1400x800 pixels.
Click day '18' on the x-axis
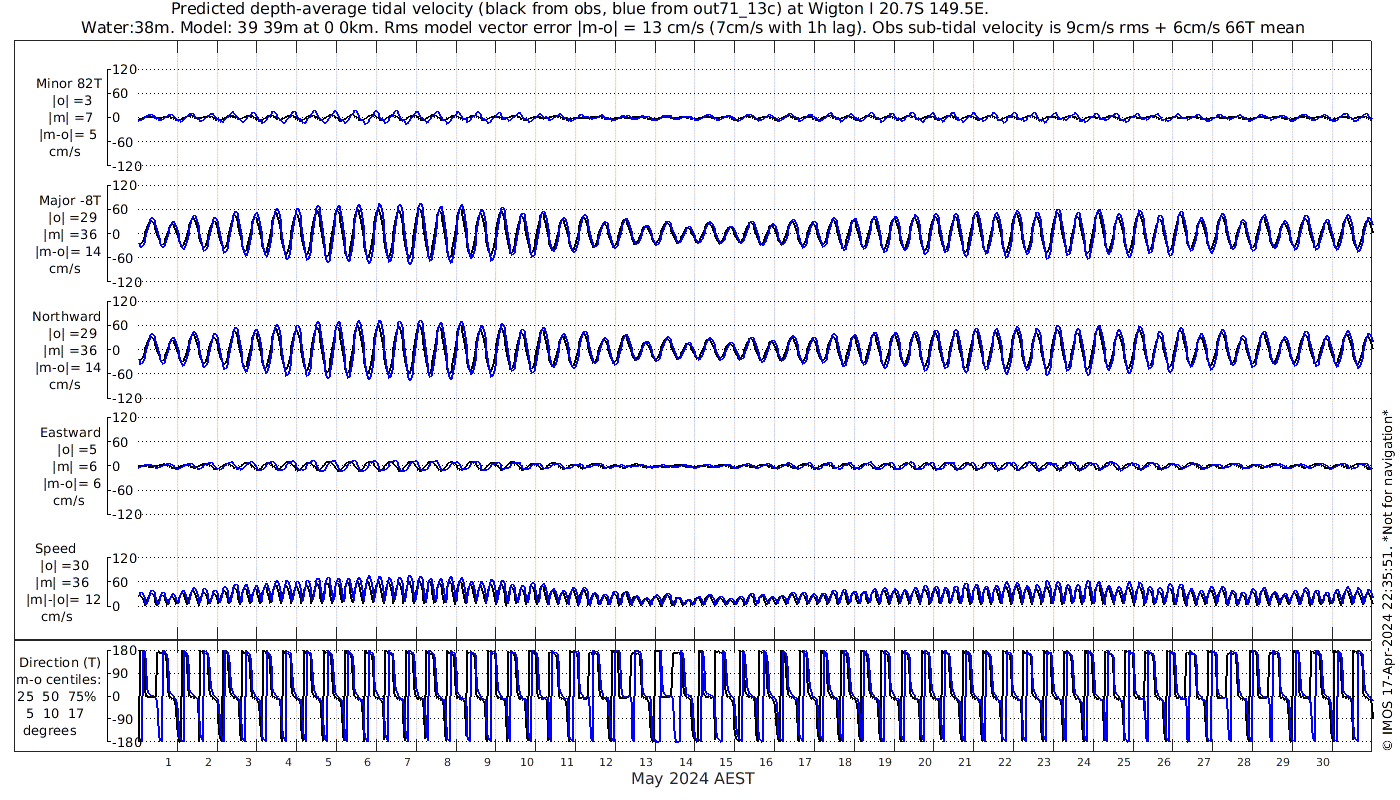point(845,762)
